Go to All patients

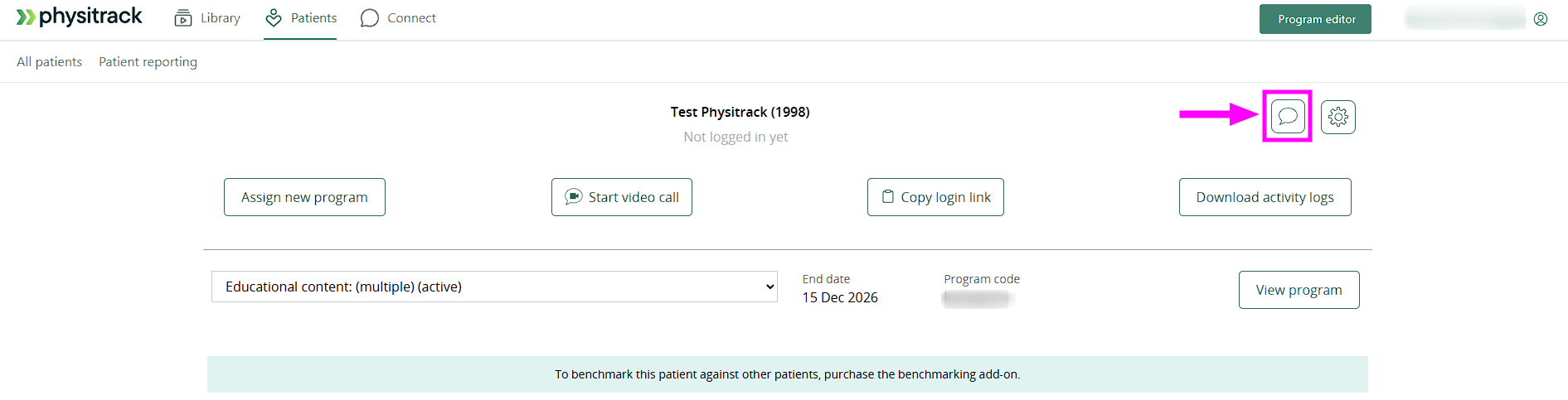pyautogui.click(x=49, y=62)
